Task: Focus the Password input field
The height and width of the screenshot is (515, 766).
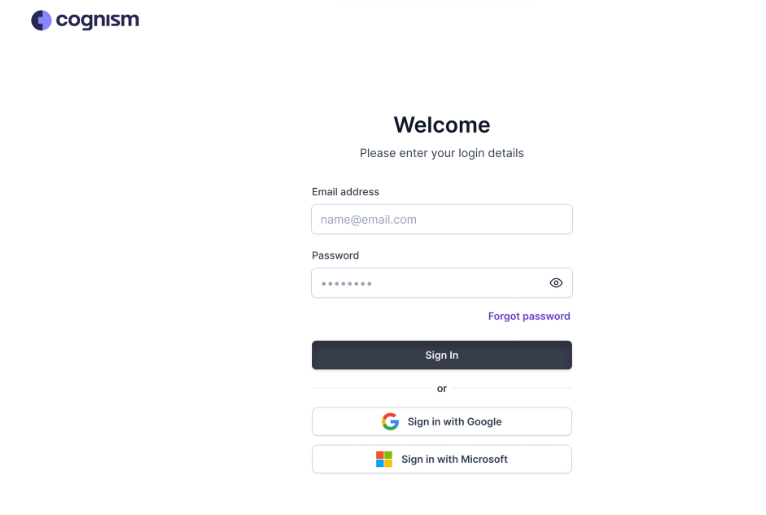Action: point(442,283)
